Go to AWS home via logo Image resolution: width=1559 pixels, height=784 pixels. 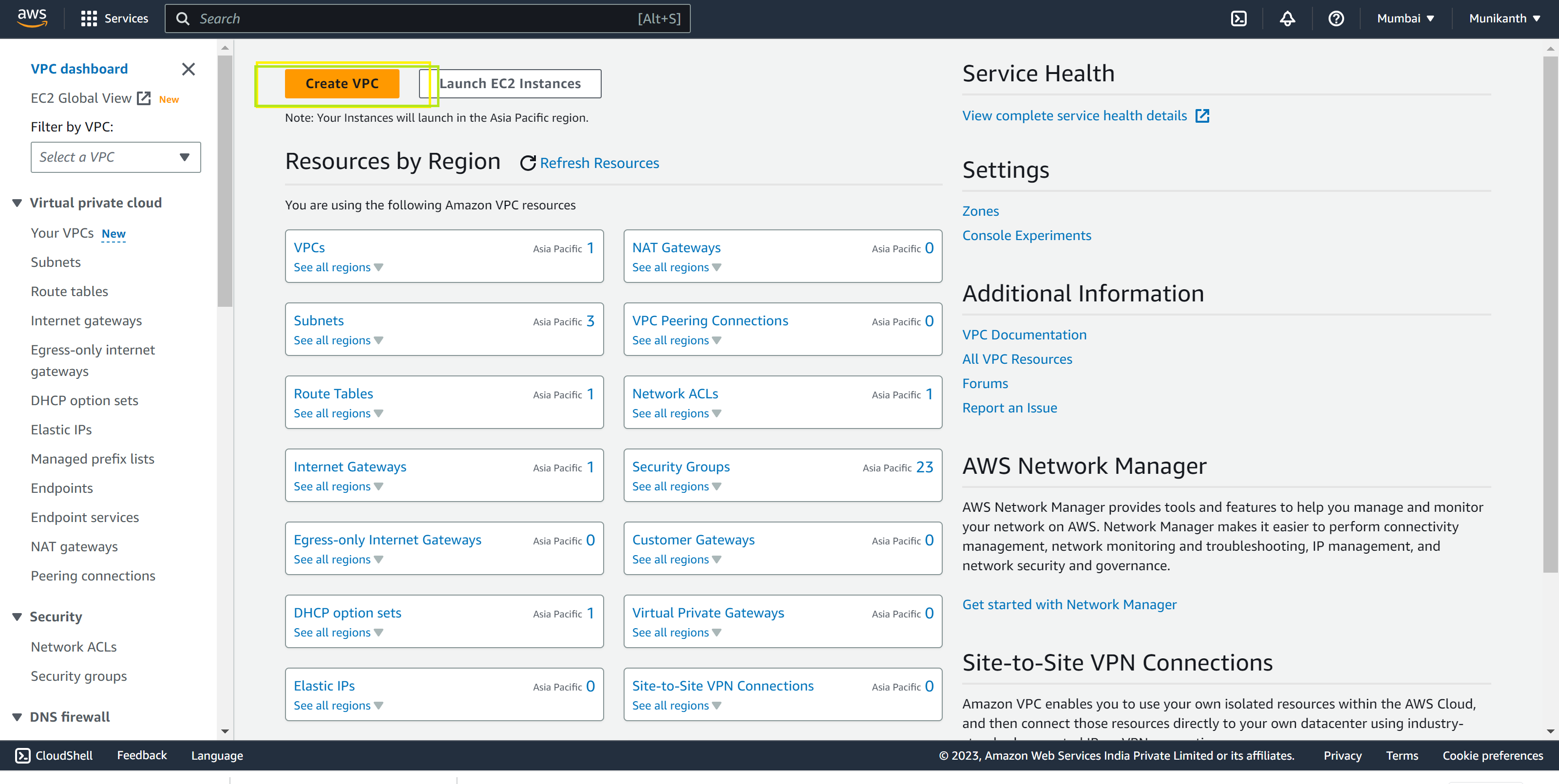[x=32, y=18]
